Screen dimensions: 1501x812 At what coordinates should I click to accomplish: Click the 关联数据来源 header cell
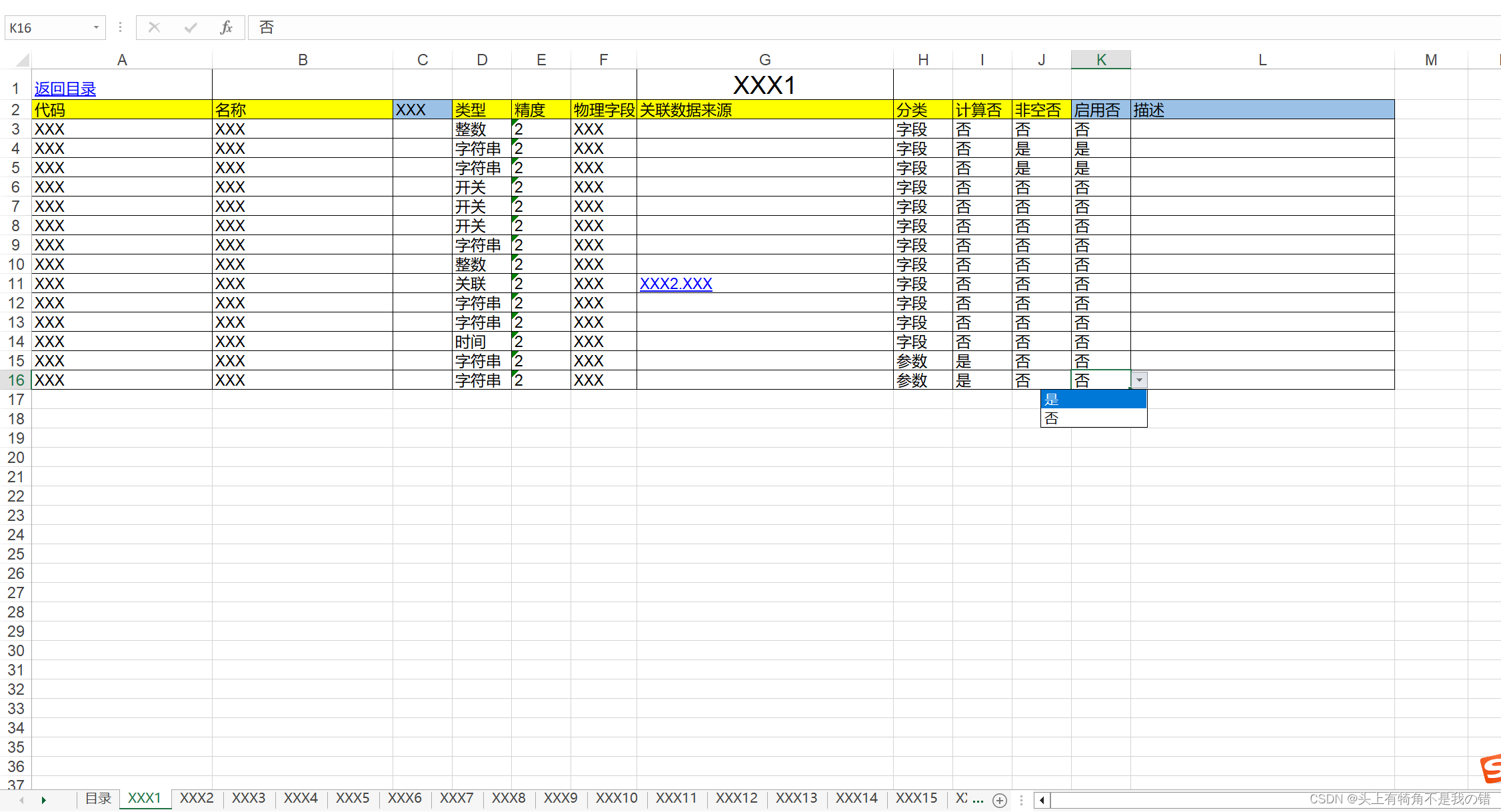click(765, 109)
